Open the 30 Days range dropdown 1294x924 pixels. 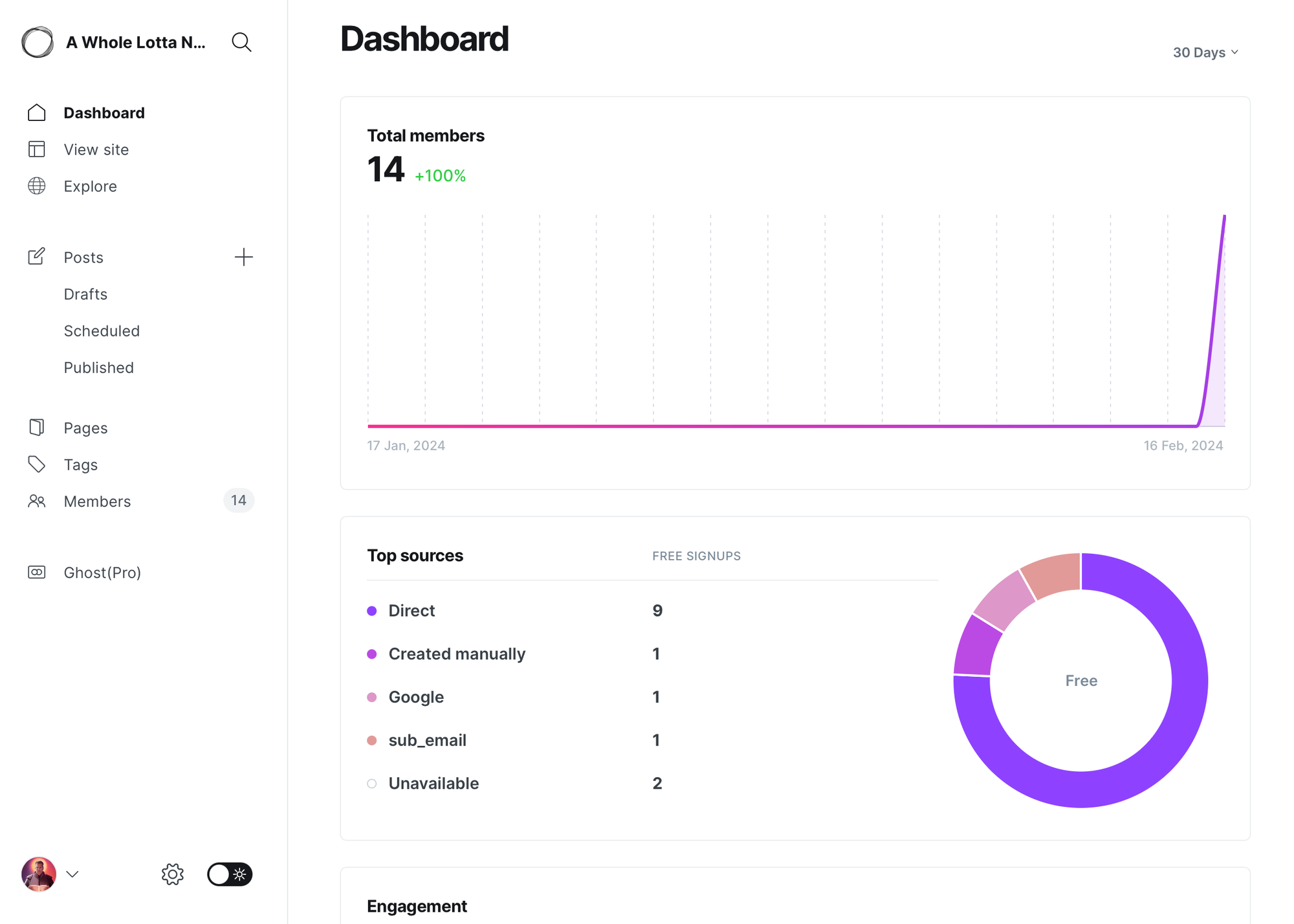click(1205, 52)
